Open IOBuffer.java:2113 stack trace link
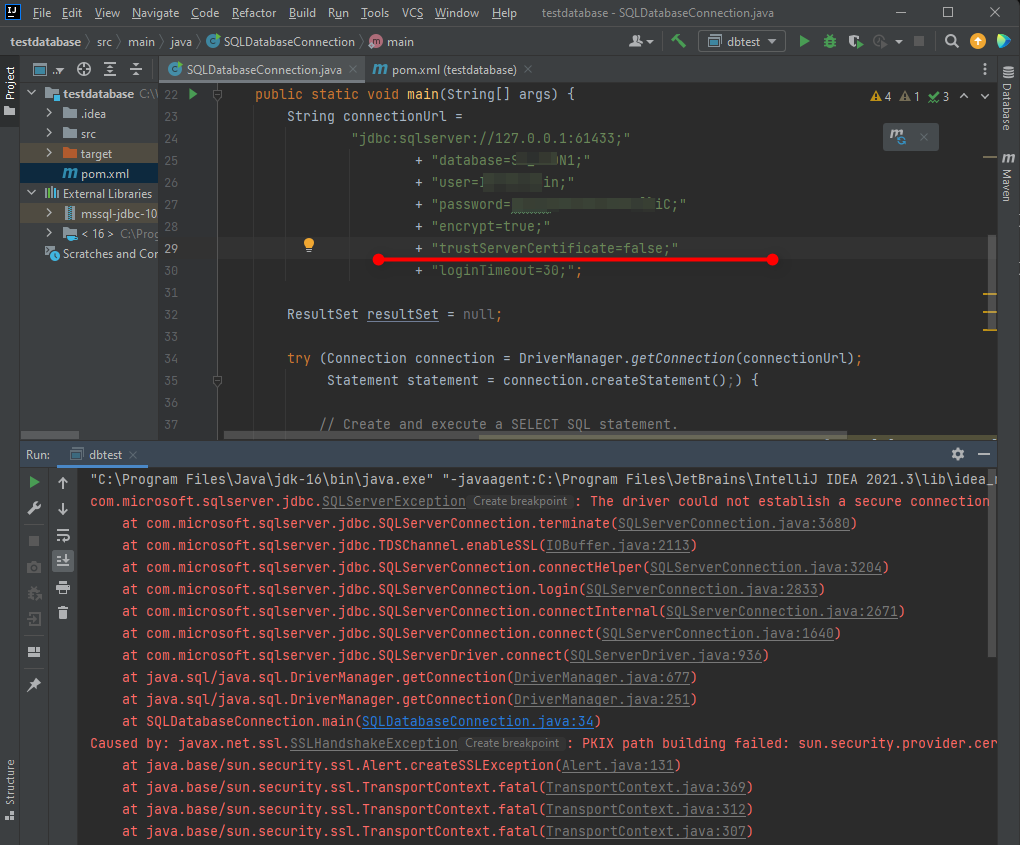The width and height of the screenshot is (1020, 845). click(617, 546)
